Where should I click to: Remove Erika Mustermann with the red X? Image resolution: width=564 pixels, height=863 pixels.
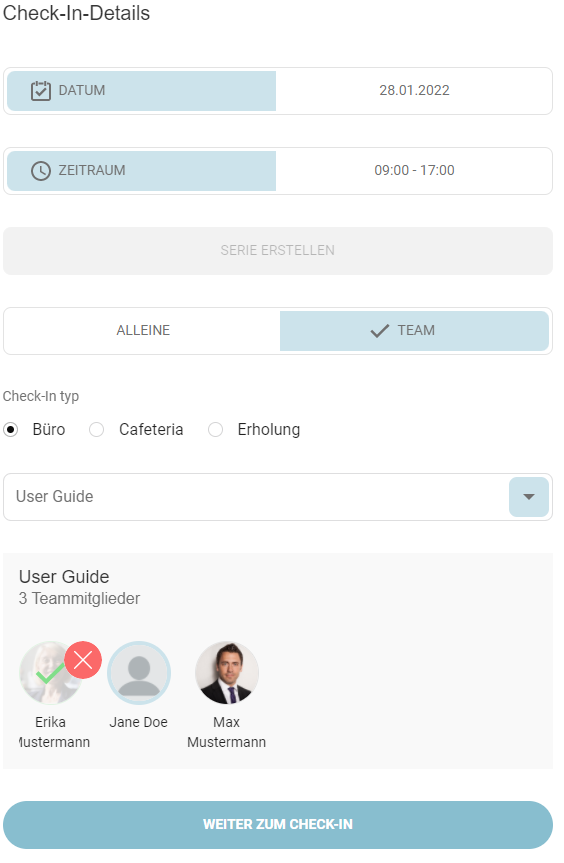point(83,659)
